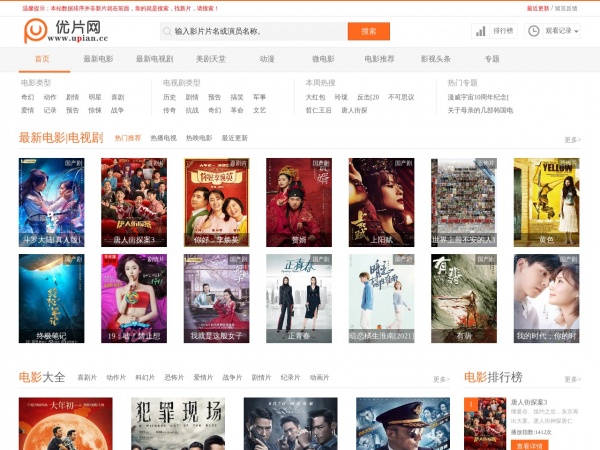Filter 电影大全 by 纪录片
The height and width of the screenshot is (450, 600).
[x=290, y=377]
